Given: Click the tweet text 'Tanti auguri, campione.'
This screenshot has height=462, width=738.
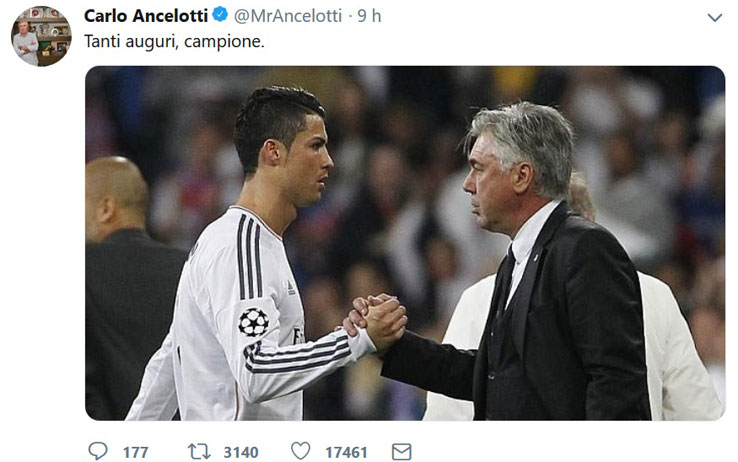Looking at the screenshot, I should coord(174,41).
